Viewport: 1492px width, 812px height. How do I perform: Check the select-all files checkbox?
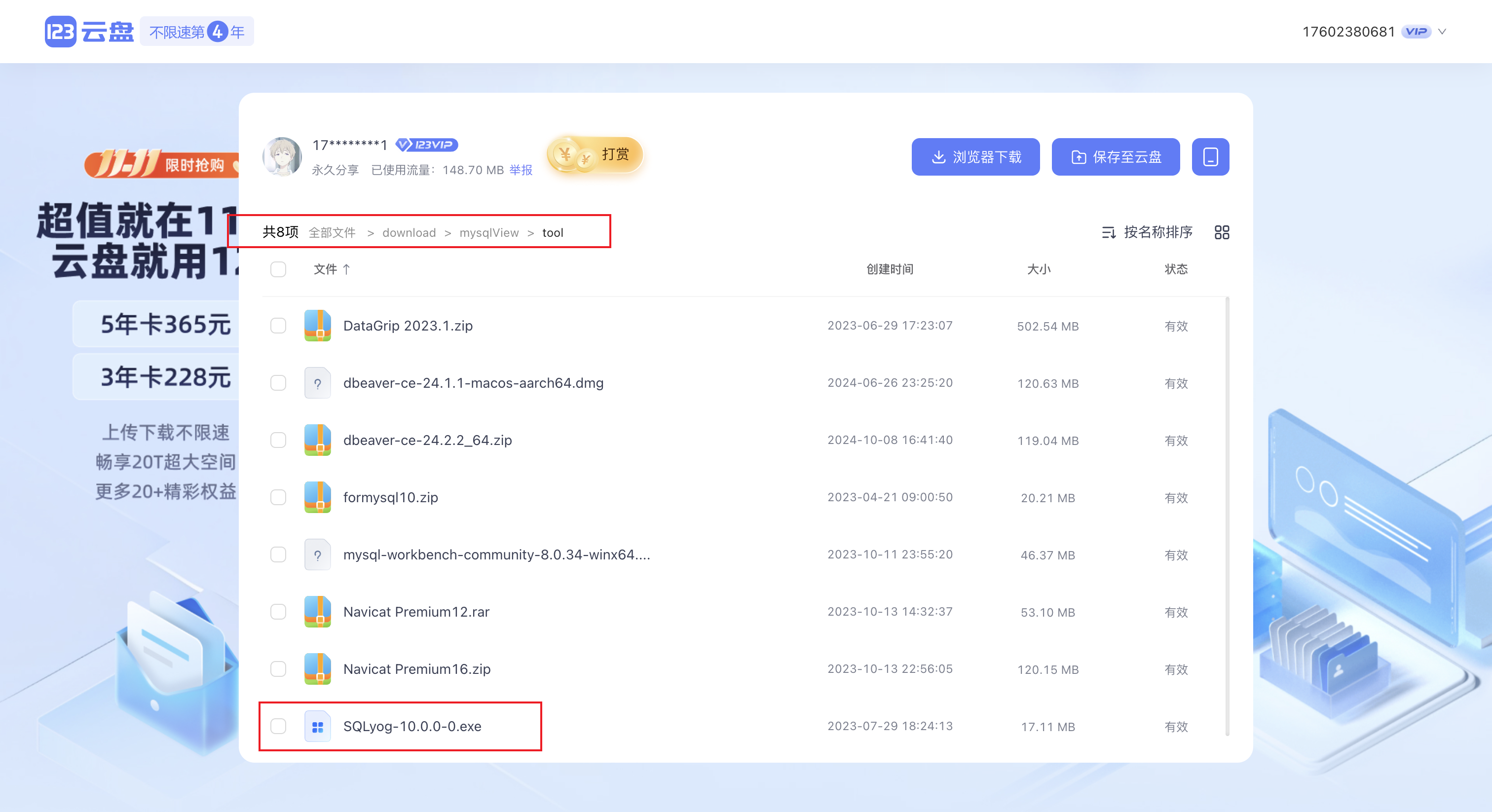click(x=278, y=269)
